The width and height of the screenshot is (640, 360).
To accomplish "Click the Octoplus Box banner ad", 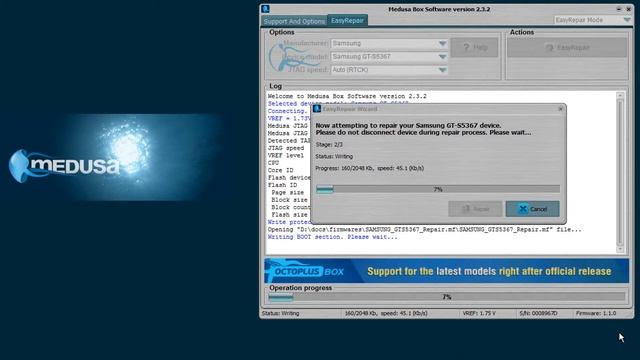I will coord(447,271).
